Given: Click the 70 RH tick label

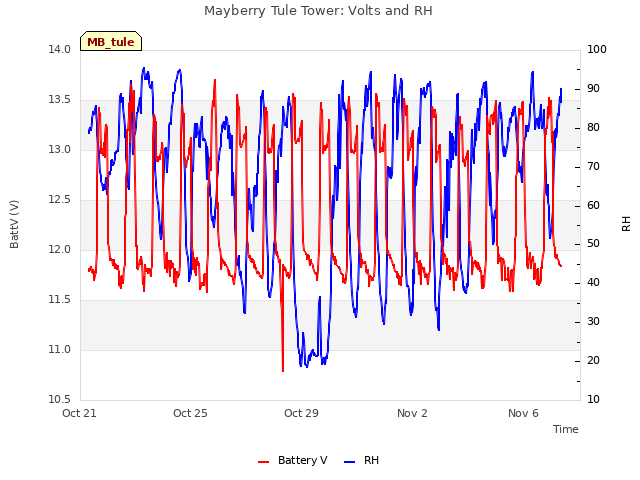Looking at the screenshot, I should click(x=593, y=167).
